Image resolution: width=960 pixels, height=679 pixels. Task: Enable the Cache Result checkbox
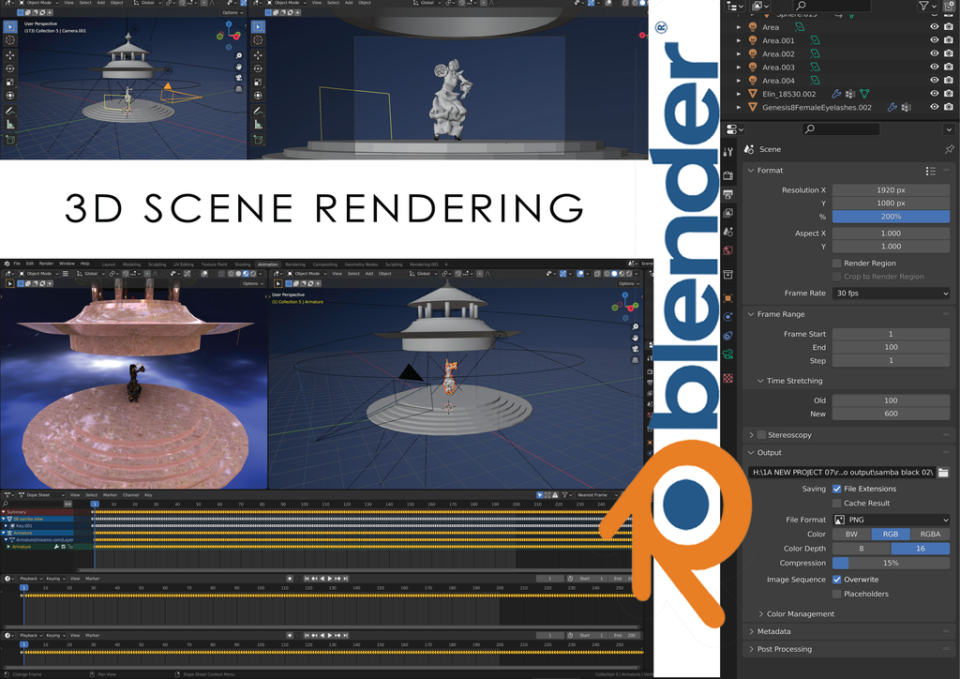point(836,503)
